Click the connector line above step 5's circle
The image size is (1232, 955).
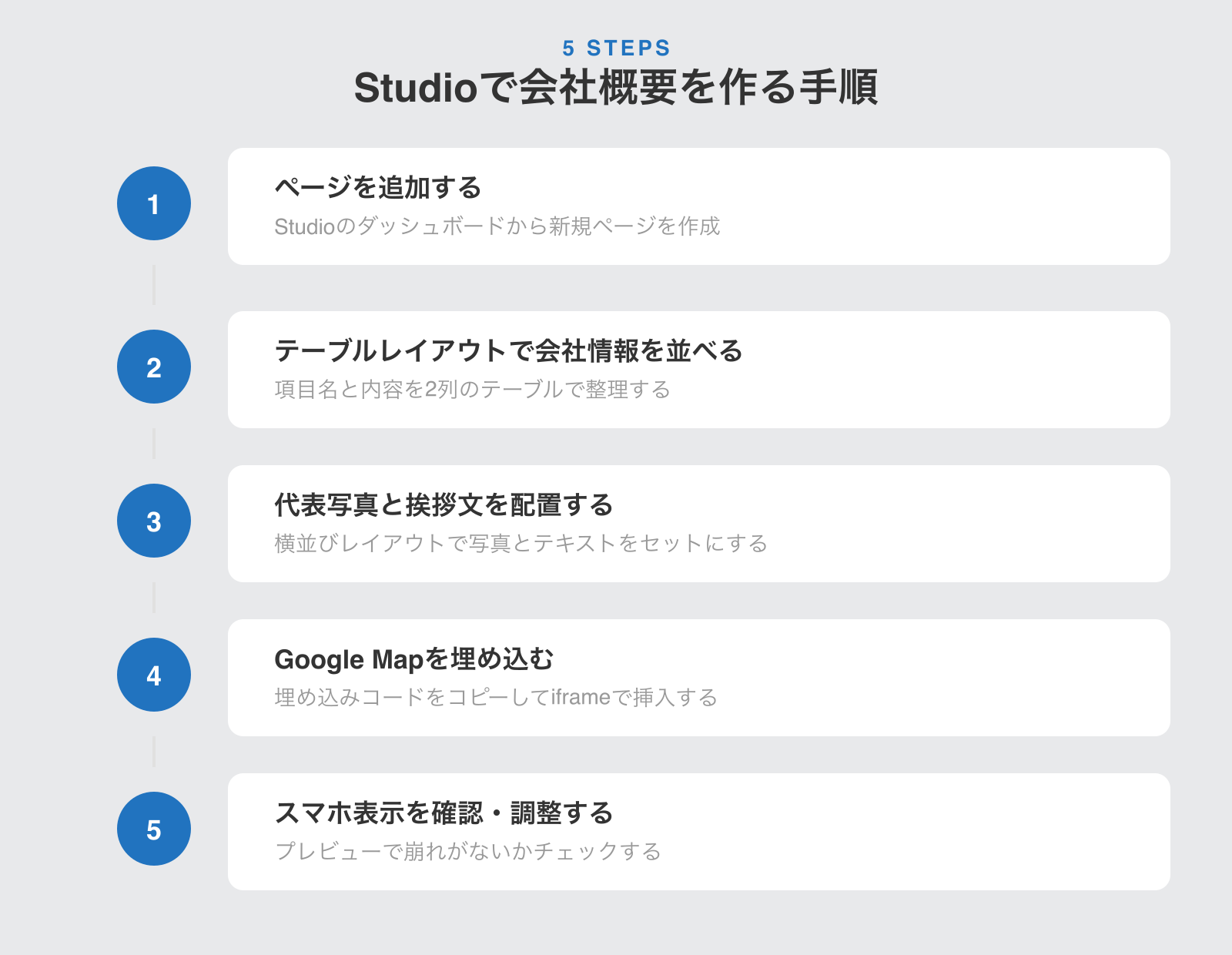(154, 752)
